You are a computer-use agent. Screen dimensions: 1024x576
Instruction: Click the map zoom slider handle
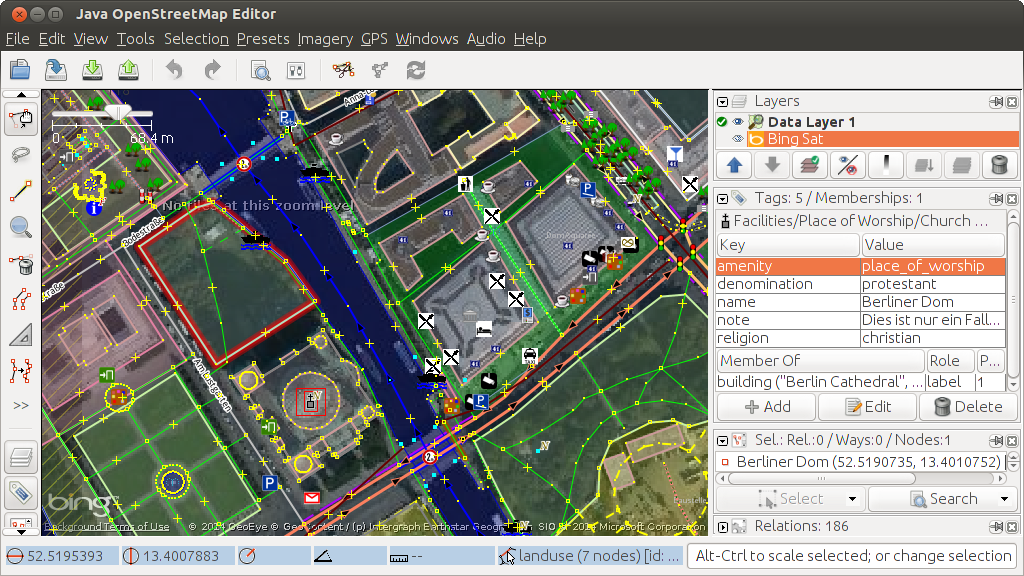(x=119, y=114)
